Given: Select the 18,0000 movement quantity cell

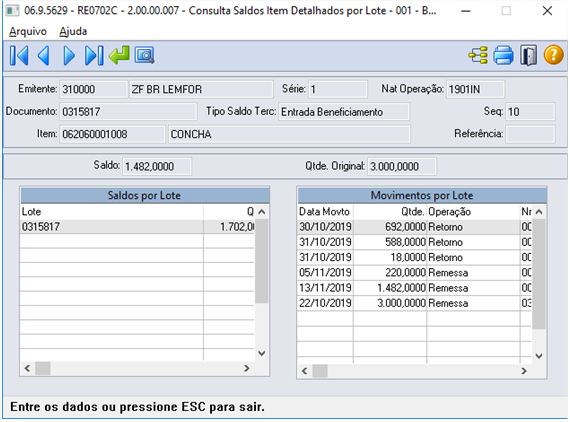Looking at the screenshot, I should click(x=390, y=257).
